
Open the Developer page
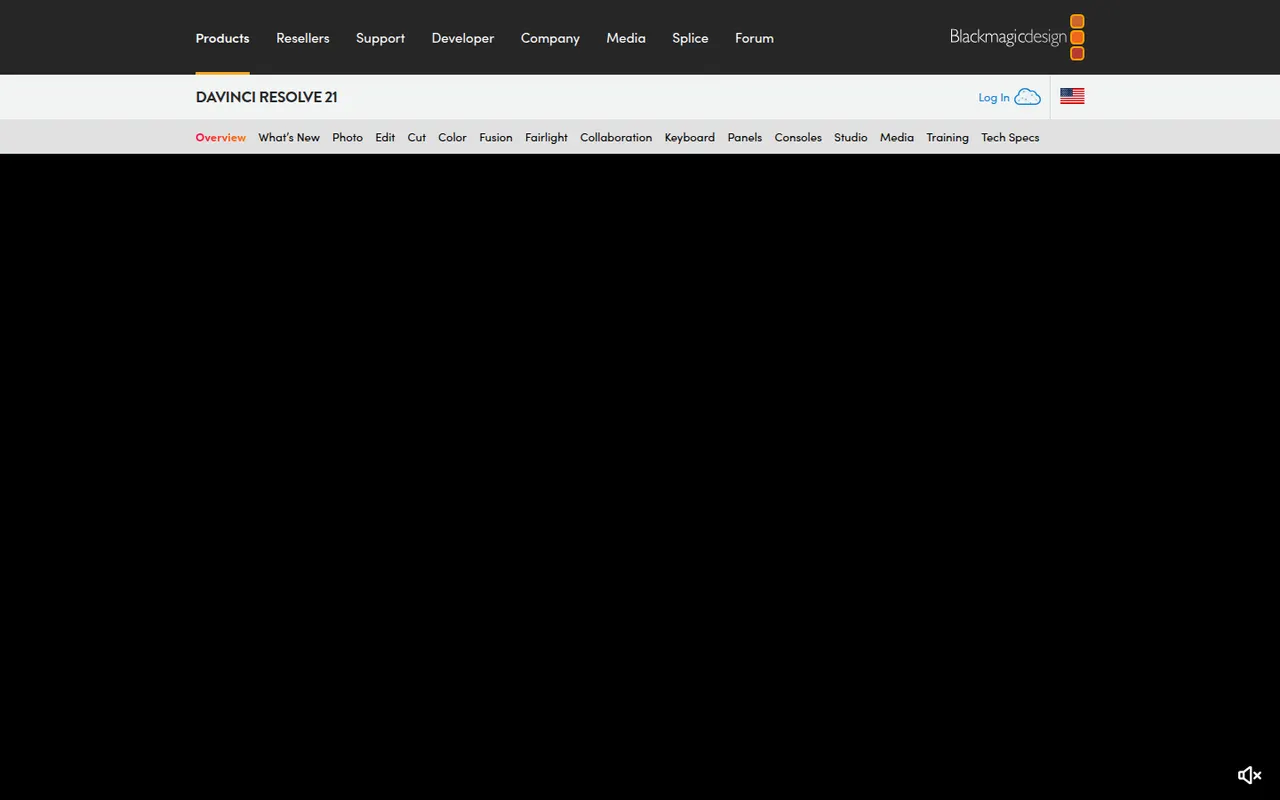pos(463,38)
